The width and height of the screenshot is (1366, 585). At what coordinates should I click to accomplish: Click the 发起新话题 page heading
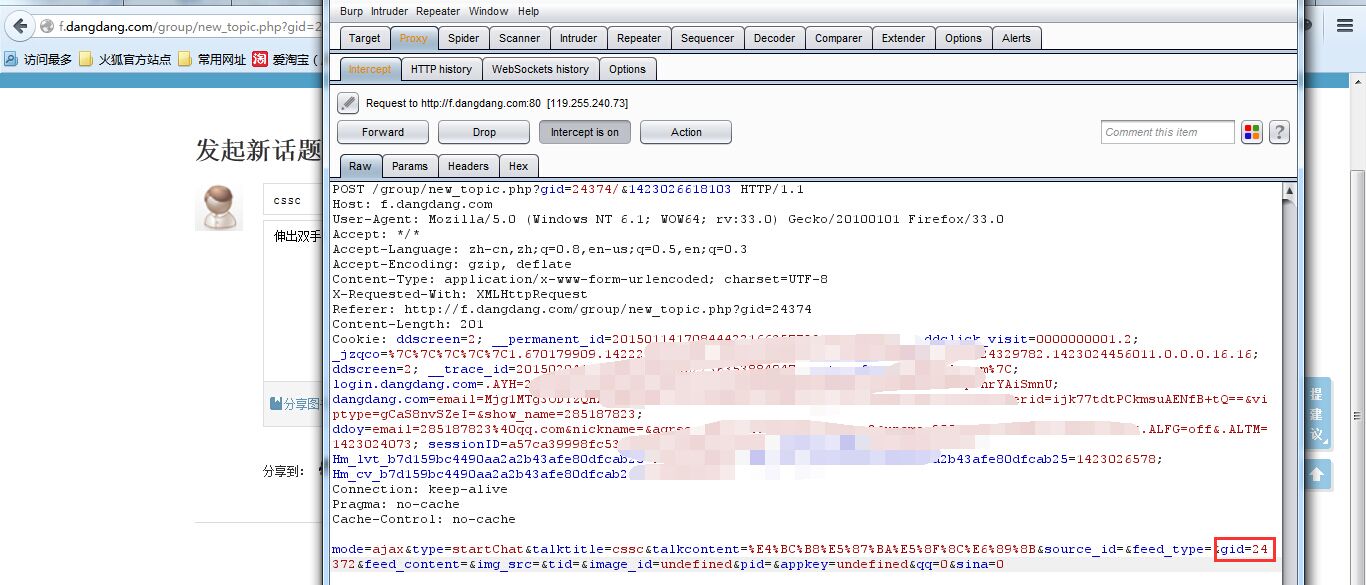(259, 150)
